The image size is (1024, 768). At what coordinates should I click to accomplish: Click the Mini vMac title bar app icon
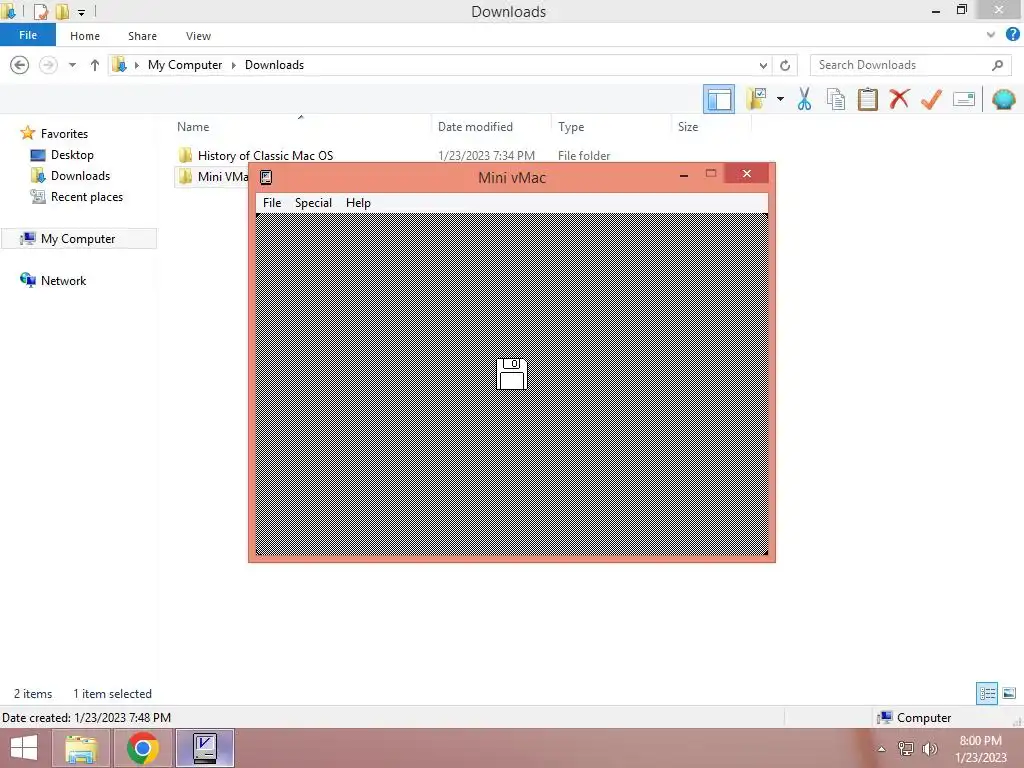pos(266,177)
